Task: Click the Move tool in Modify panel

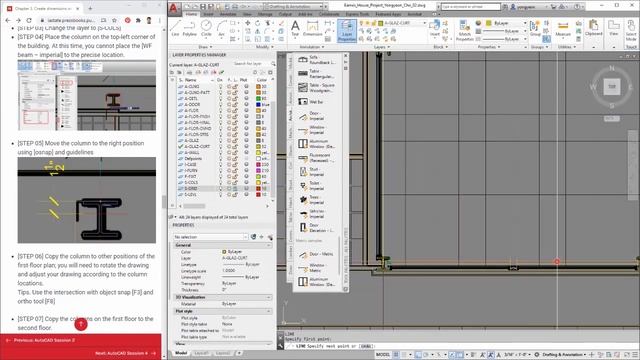Action: pos(248,23)
